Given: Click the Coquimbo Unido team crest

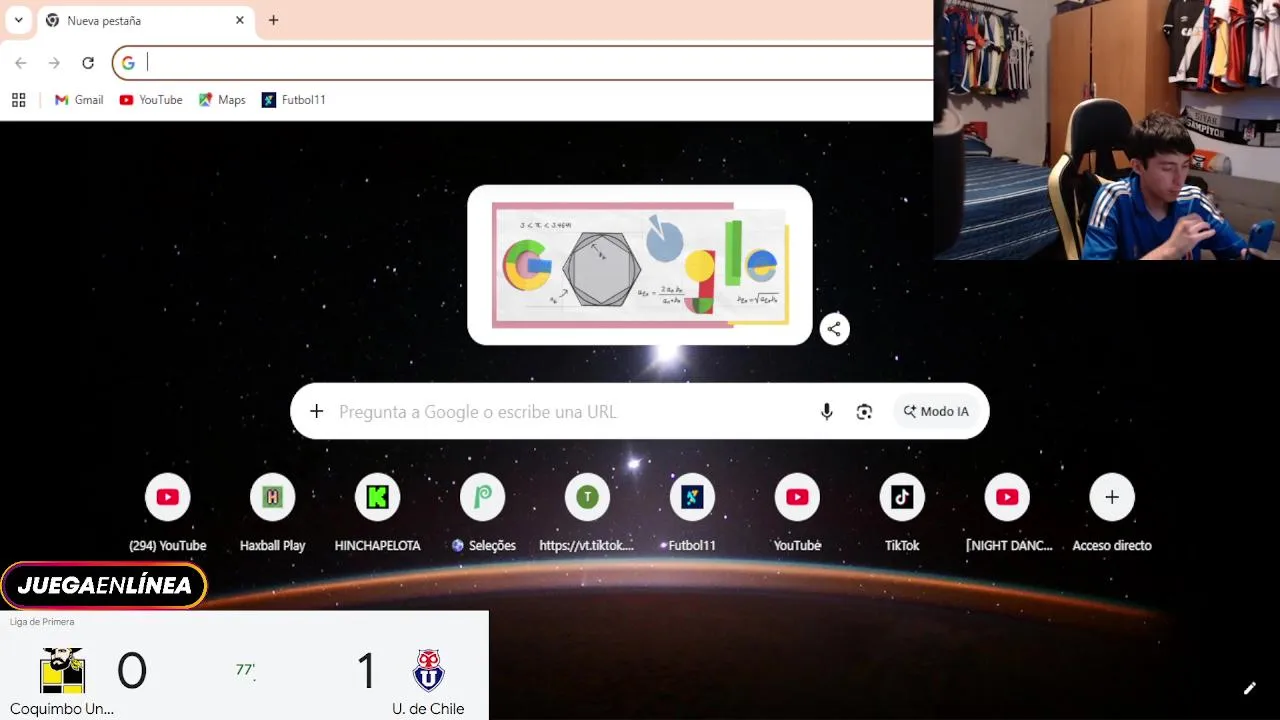Looking at the screenshot, I should pyautogui.click(x=62, y=670).
